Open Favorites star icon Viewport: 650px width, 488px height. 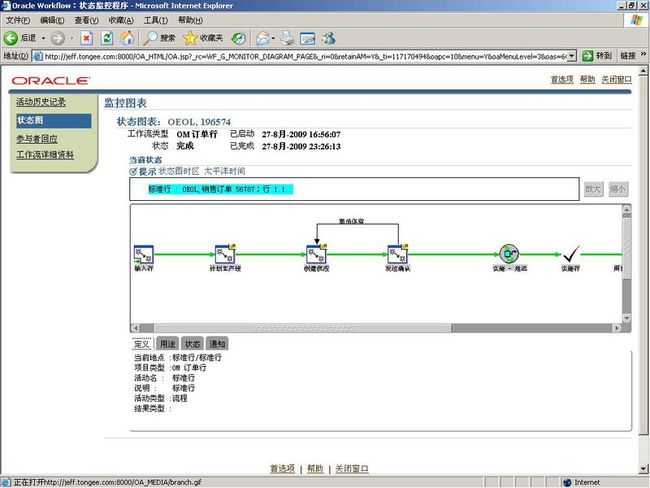click(x=190, y=39)
